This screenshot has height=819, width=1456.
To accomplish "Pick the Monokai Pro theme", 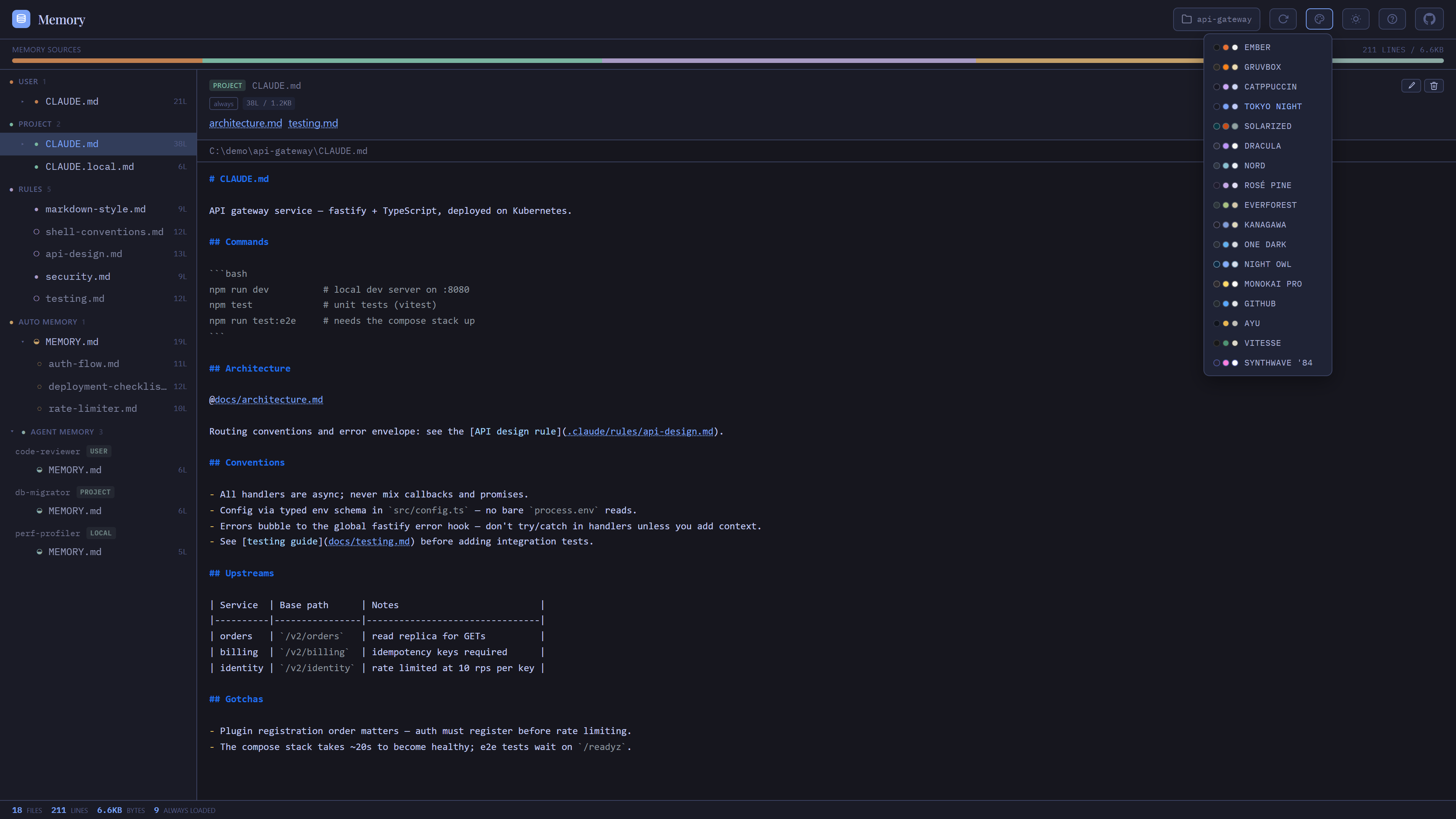I will coord(1268,284).
